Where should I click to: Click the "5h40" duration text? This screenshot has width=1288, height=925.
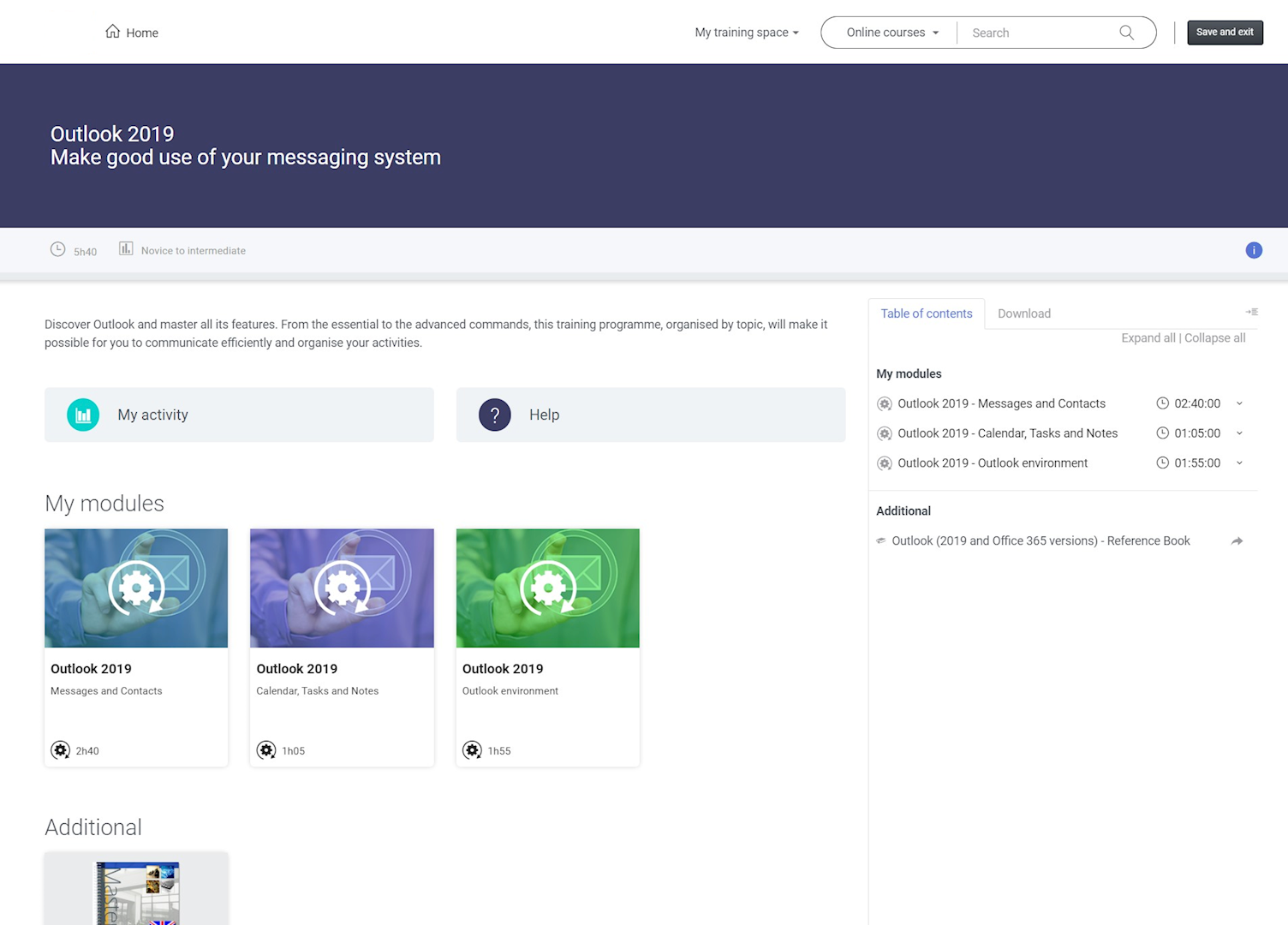point(85,252)
